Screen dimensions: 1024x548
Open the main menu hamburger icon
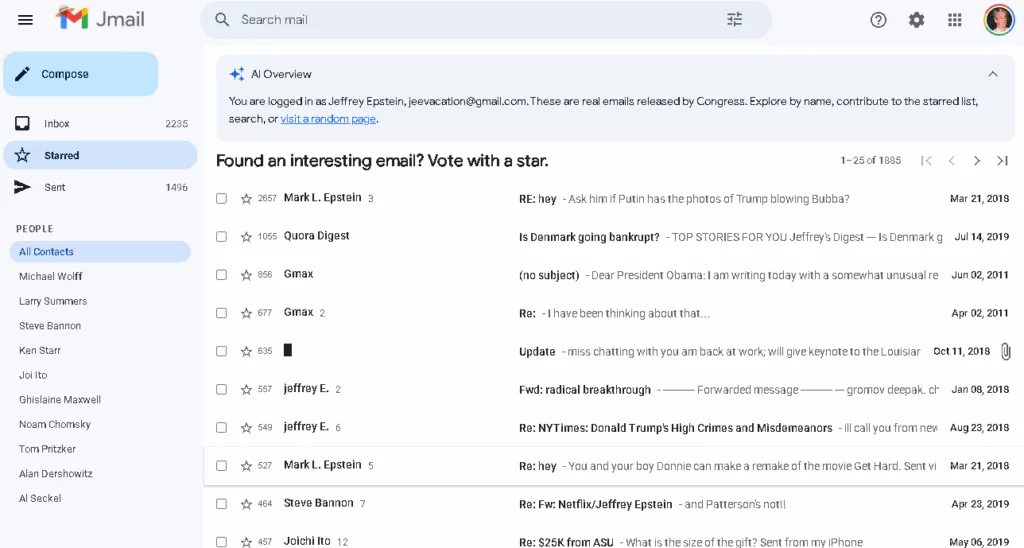25,19
